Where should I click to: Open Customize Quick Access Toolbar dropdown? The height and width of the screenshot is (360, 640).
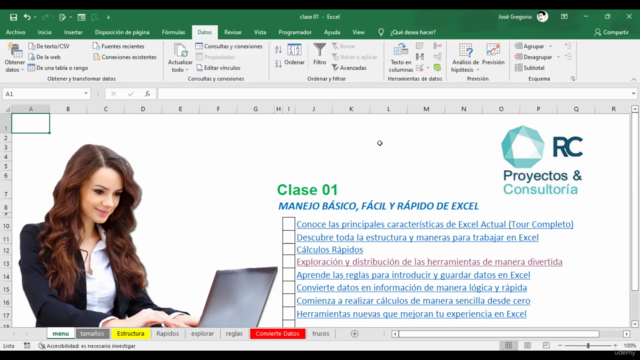(x=108, y=17)
